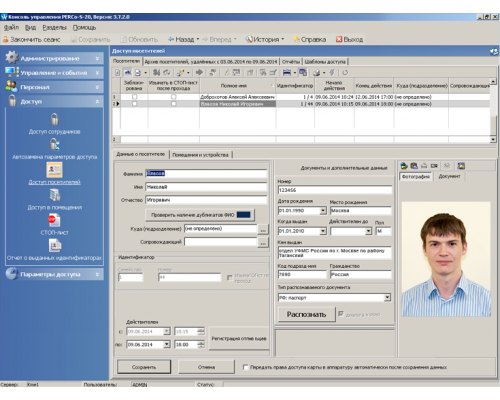Click top-right corner icon of Доступ посетителей header
This screenshot has width=500, height=400.
(x=494, y=51)
